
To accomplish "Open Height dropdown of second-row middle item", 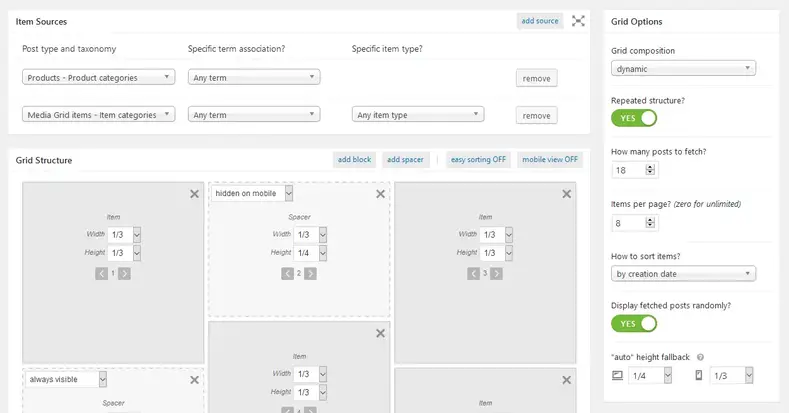I will coord(310,392).
